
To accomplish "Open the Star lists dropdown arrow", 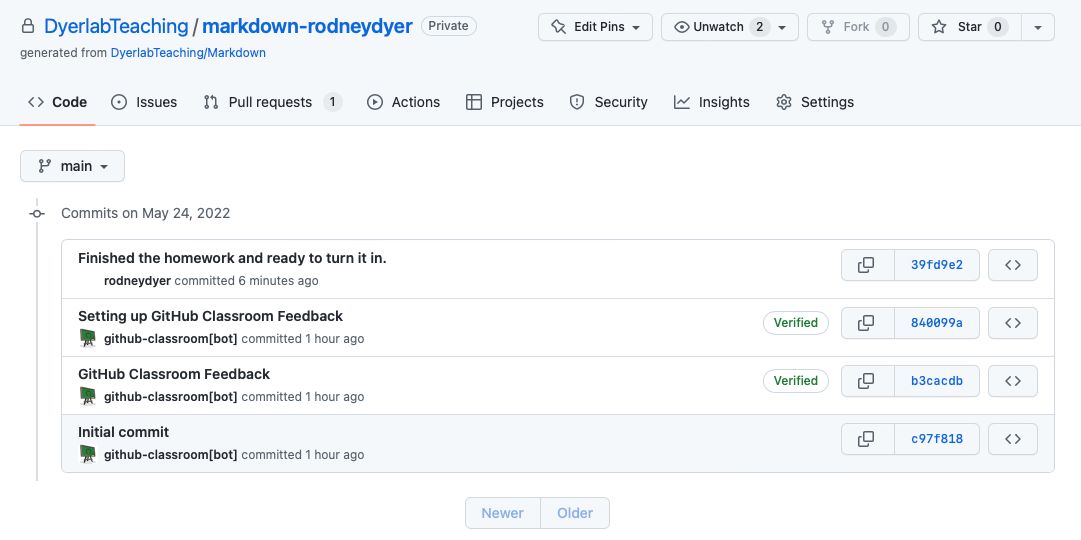I will (x=1038, y=27).
